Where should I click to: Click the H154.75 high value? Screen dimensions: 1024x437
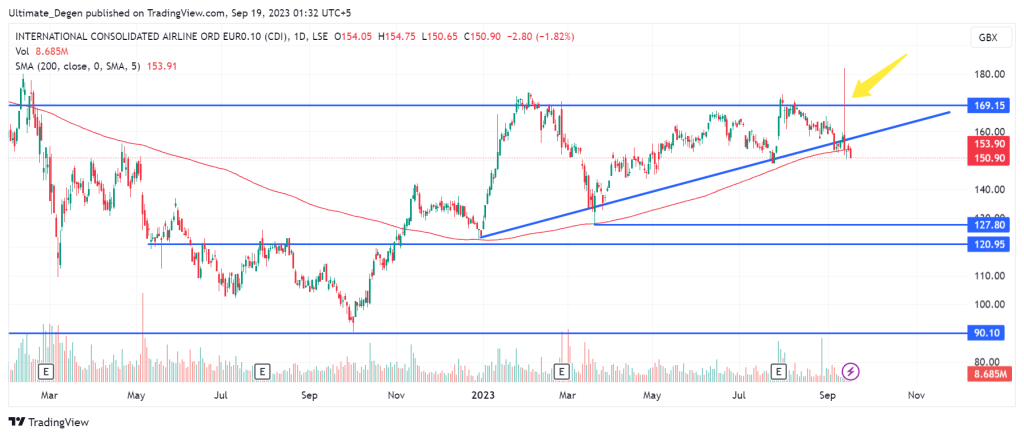pos(396,37)
